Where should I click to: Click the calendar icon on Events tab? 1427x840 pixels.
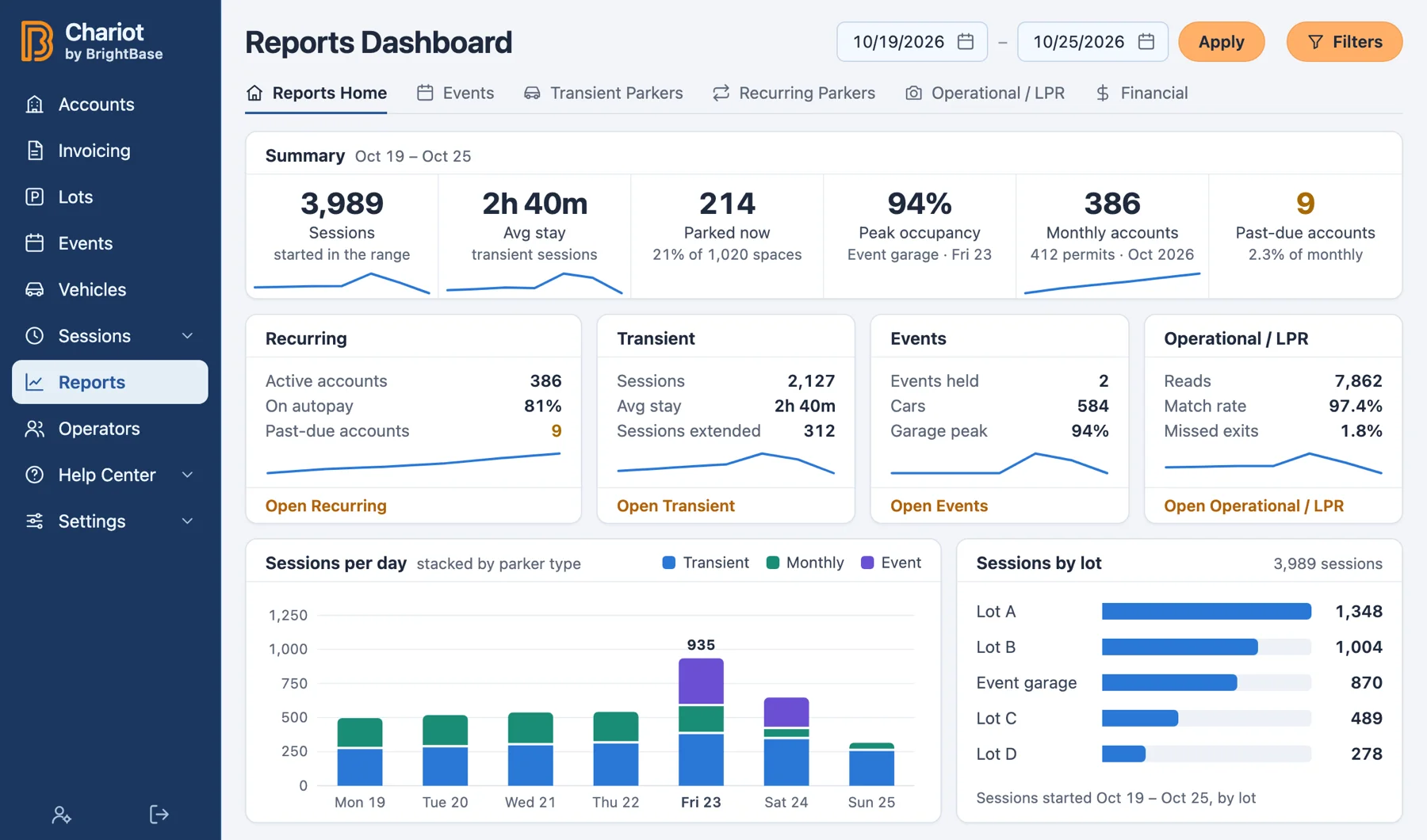tap(425, 94)
